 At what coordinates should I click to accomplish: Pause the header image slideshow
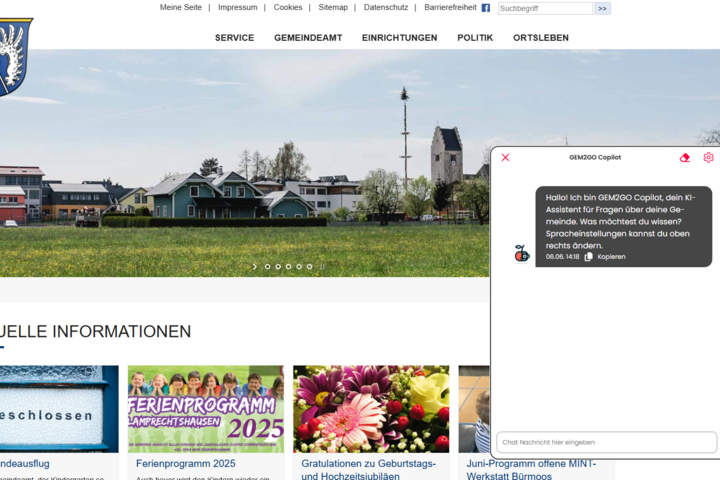(x=322, y=266)
